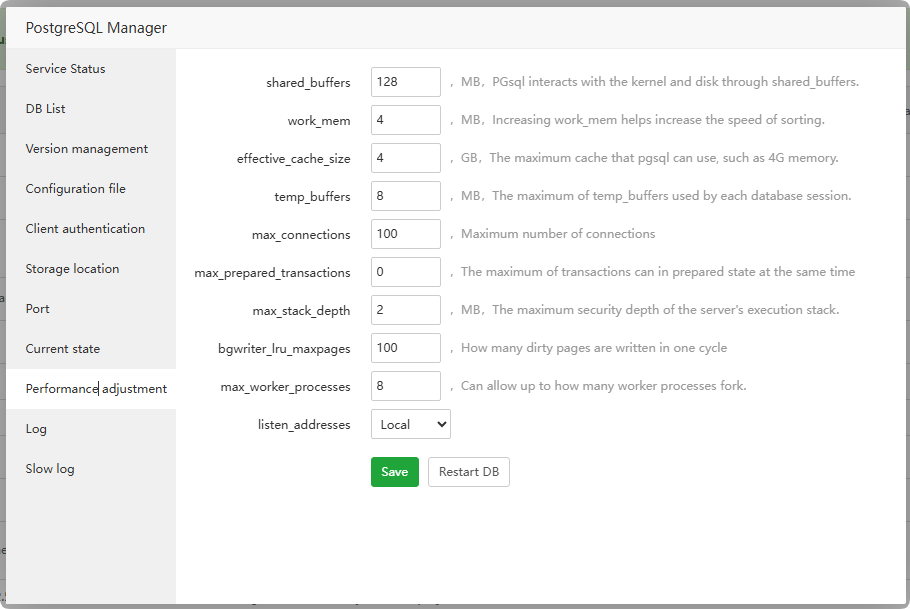Screen dimensions: 910x609
Task: Switch to Storage location section
Action: click(x=72, y=269)
